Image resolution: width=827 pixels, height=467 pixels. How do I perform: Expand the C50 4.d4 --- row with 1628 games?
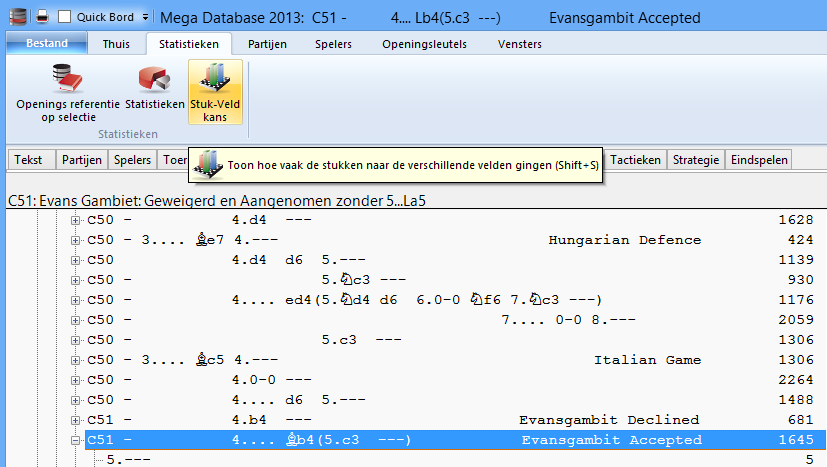pos(75,220)
